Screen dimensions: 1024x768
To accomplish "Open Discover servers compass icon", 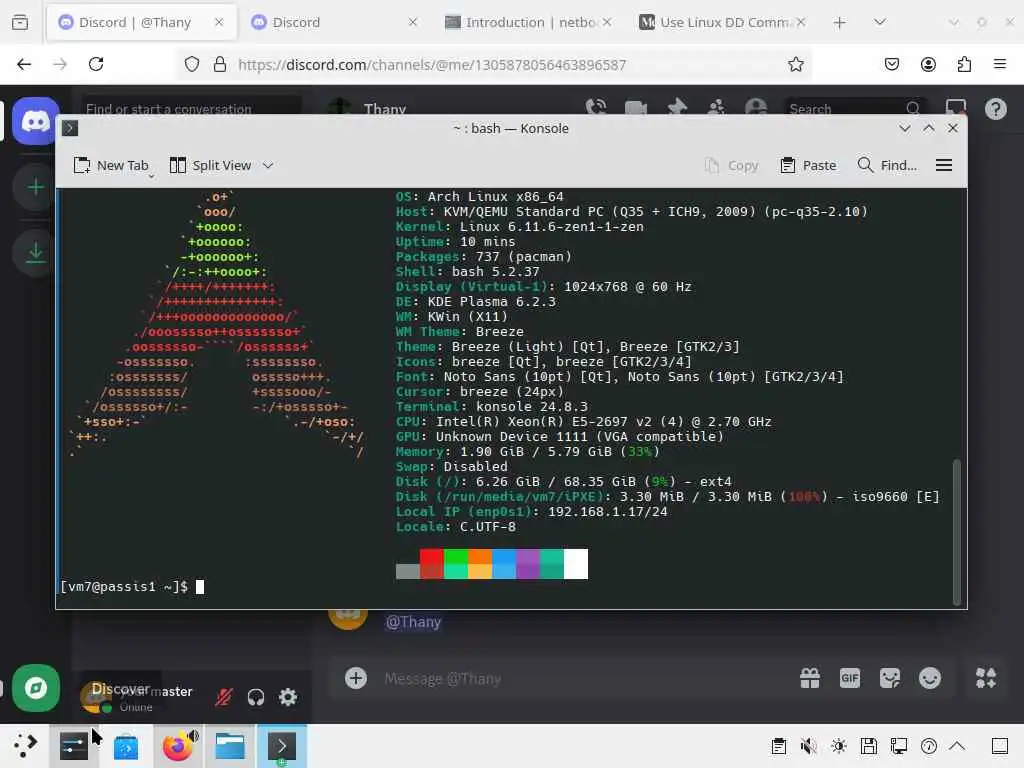I will [x=35, y=688].
